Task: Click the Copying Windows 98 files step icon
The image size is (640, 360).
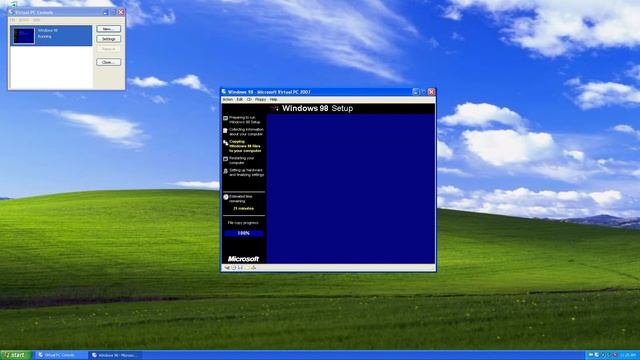Action: point(225,143)
